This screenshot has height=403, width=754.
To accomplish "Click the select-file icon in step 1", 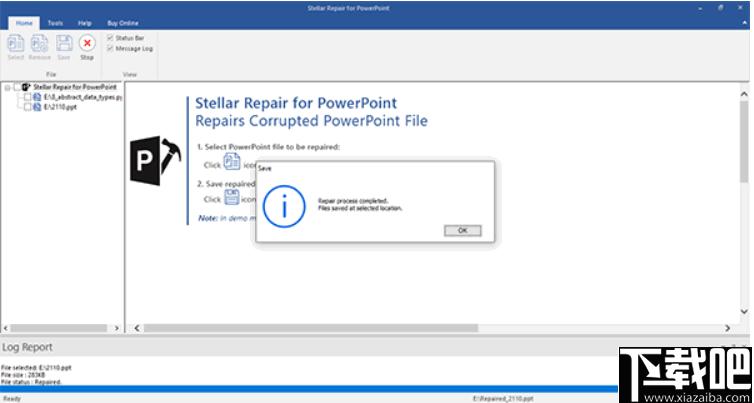I will point(232,162).
